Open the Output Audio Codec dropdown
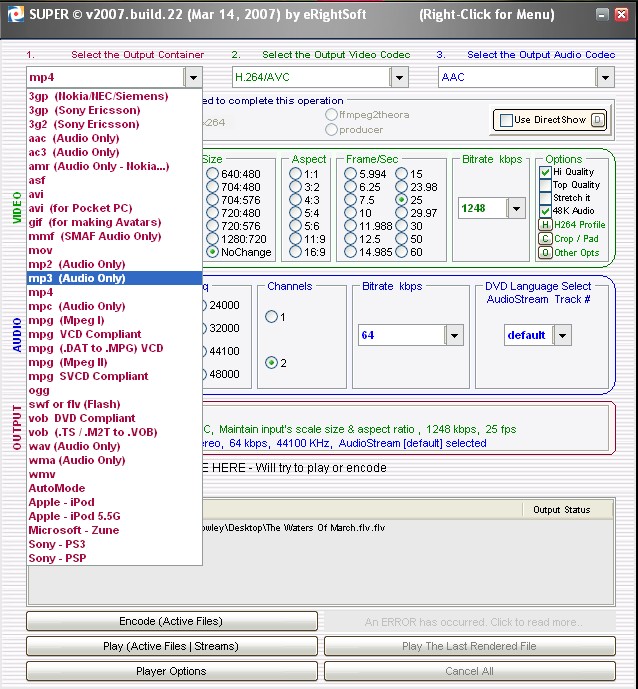 605,77
